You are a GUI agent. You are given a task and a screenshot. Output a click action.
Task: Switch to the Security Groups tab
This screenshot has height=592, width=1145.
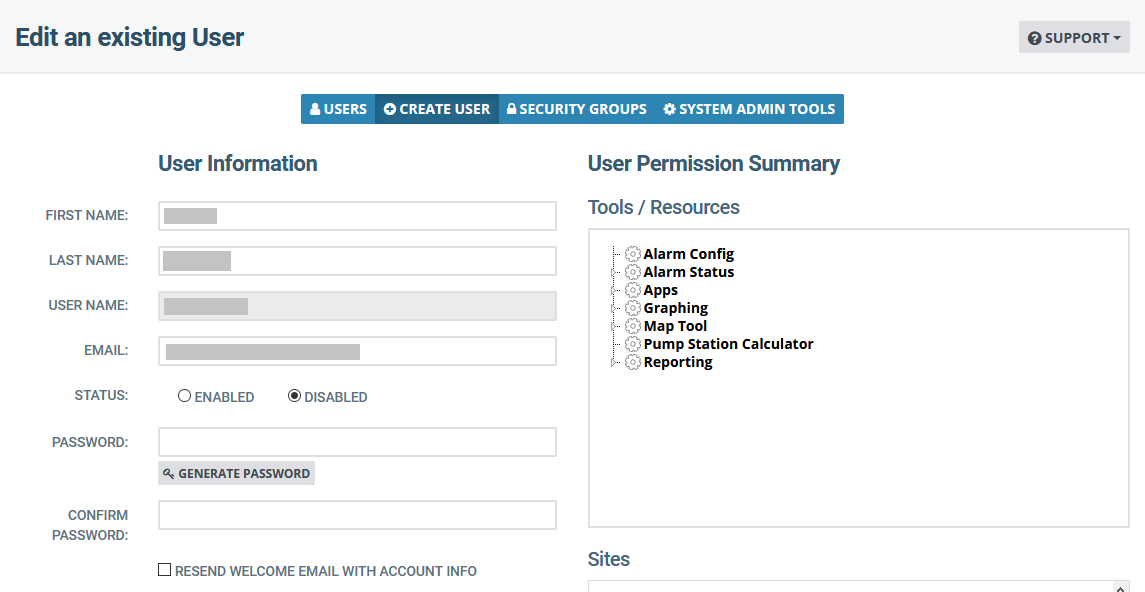pyautogui.click(x=577, y=109)
